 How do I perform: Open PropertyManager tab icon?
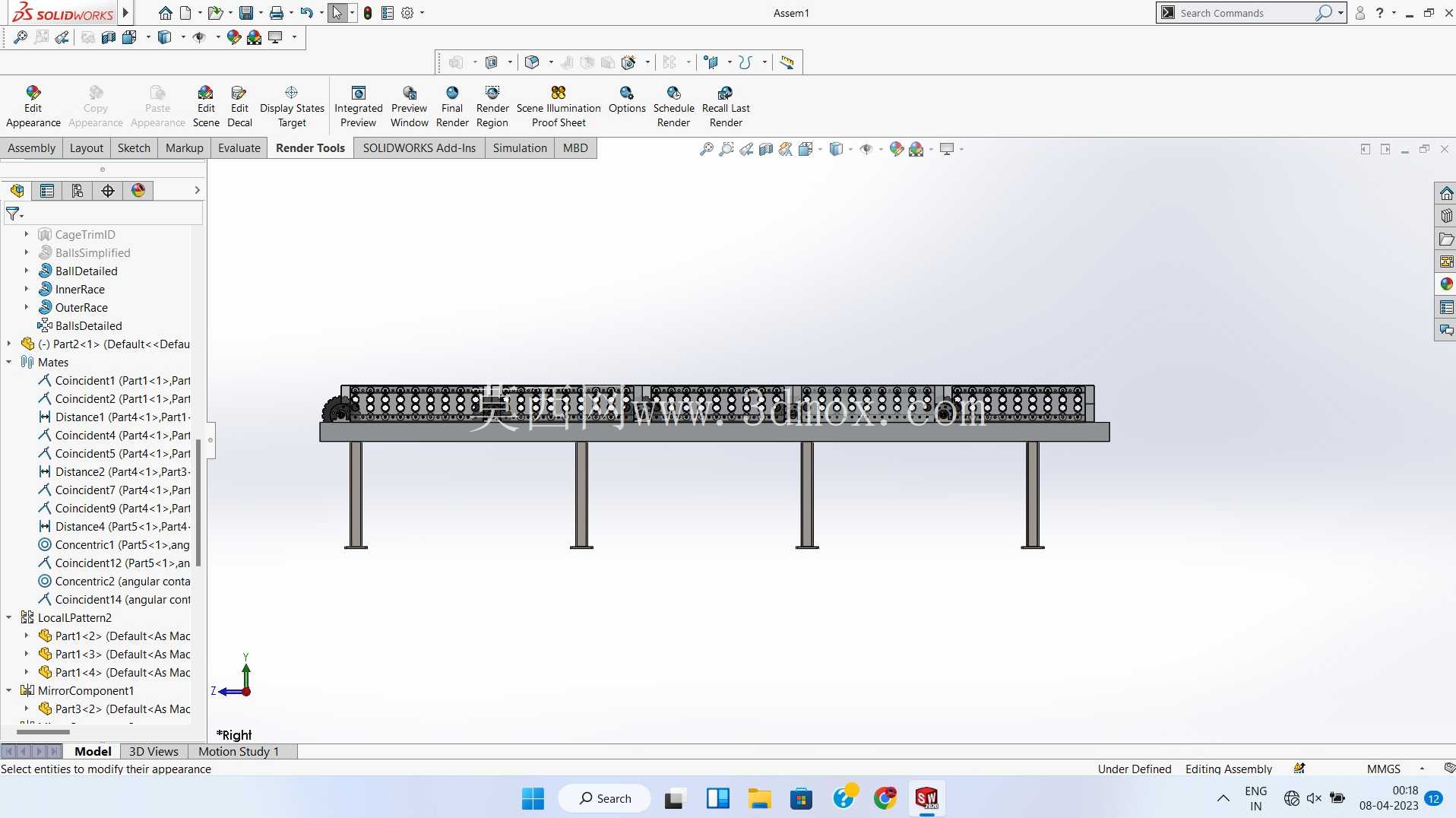(47, 191)
